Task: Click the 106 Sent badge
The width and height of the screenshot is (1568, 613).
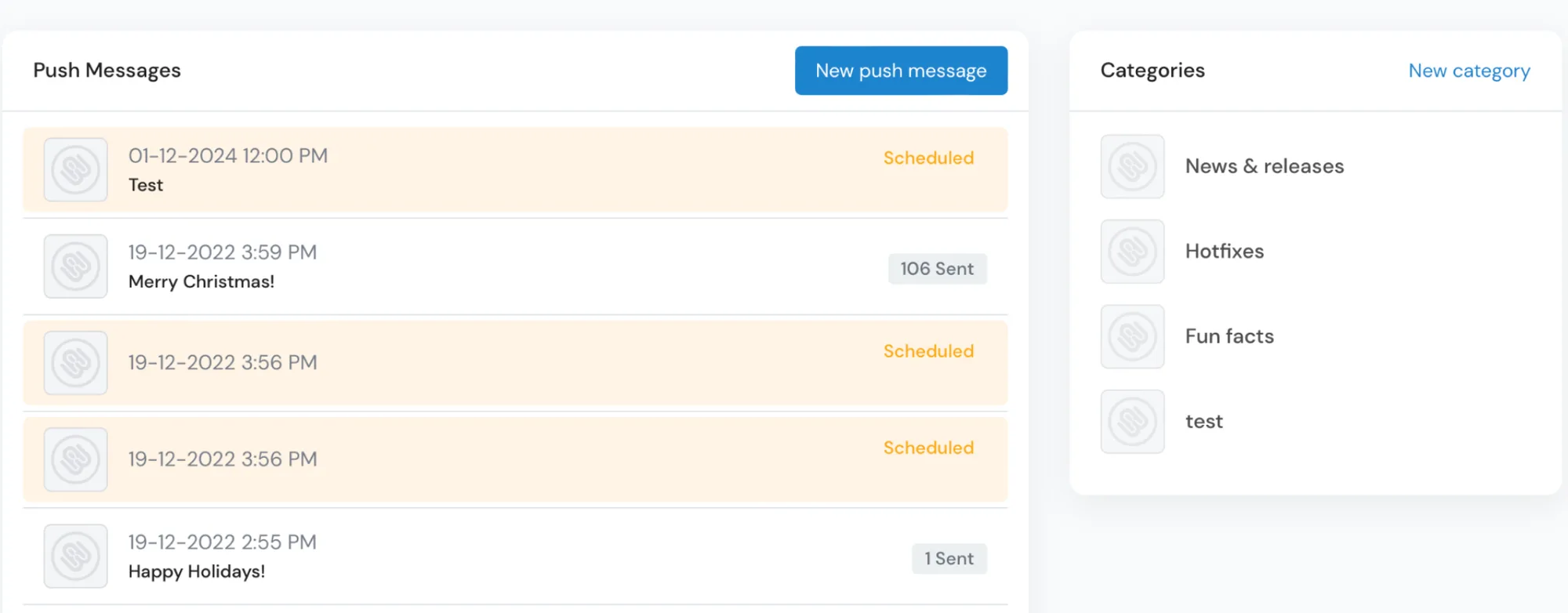Action: 938,268
